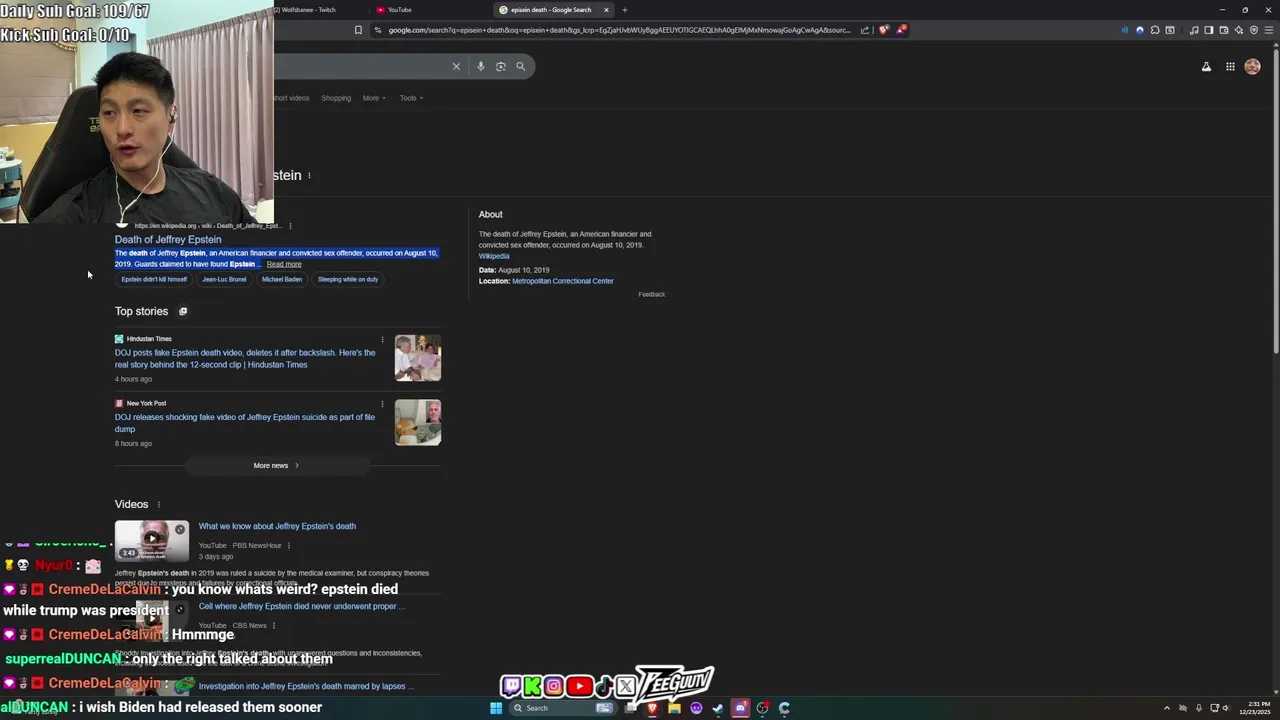The image size is (1280, 720).
Task: Click the browser address bar URL
Action: pyautogui.click(x=620, y=30)
